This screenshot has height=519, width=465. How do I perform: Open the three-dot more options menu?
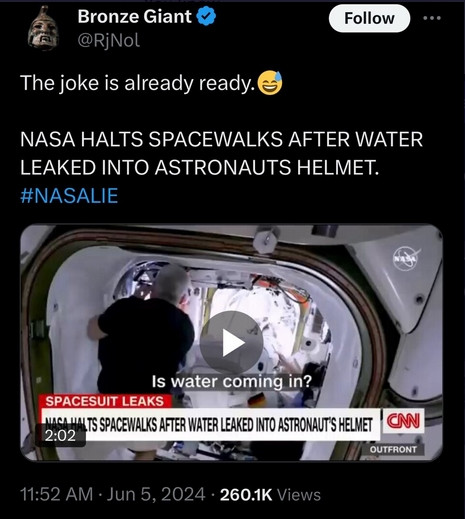pyautogui.click(x=432, y=18)
